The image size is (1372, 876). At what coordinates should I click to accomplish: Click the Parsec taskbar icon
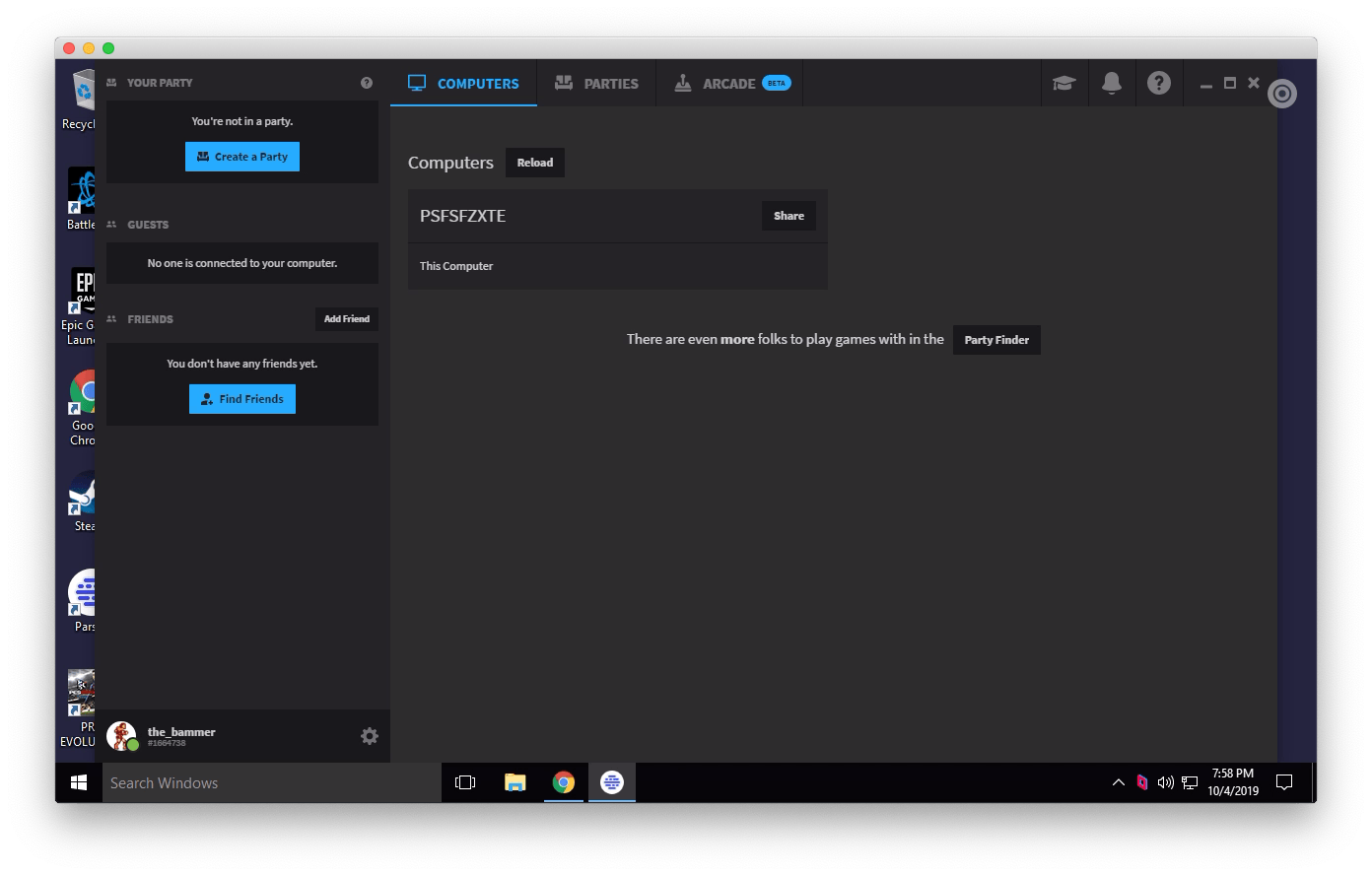[x=612, y=782]
